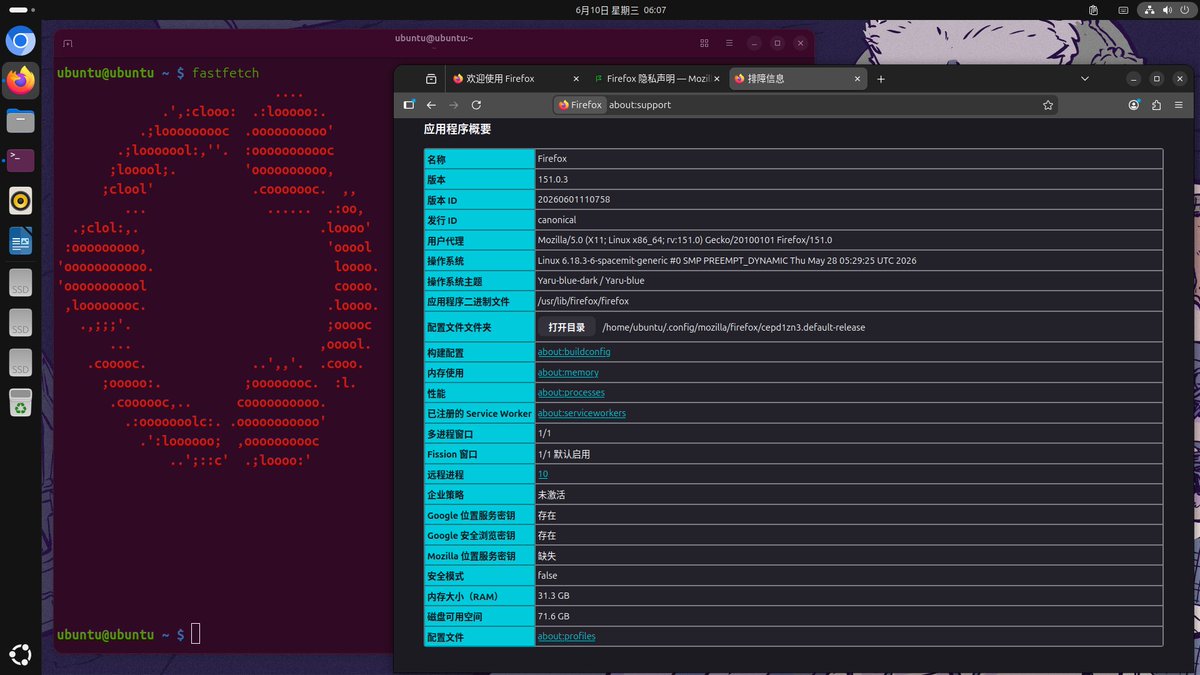1200x675 pixels.
Task: Open terminal new tab icon
Action: pyautogui.click(x=68, y=44)
